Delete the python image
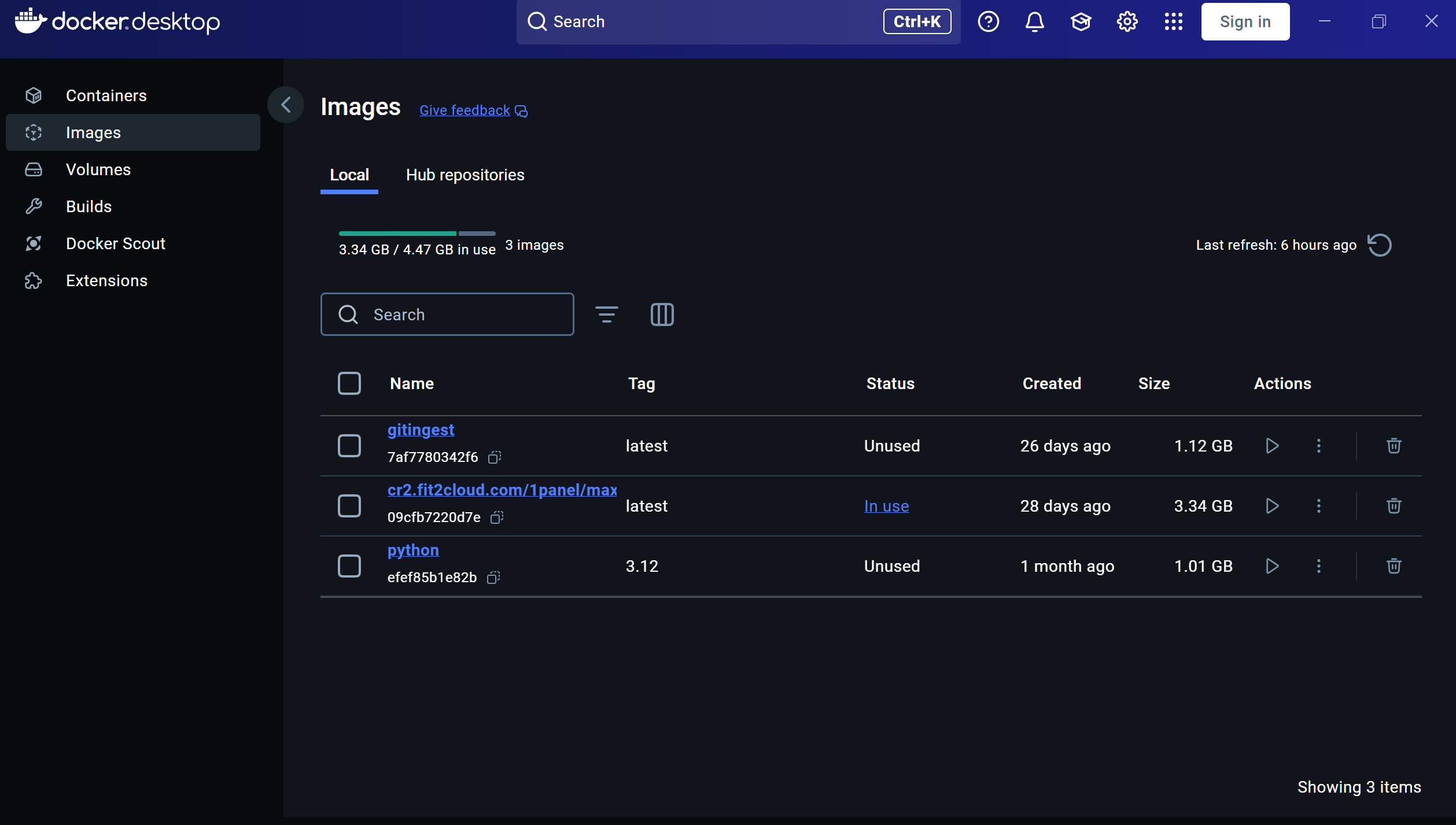This screenshot has width=1456, height=825. (x=1394, y=566)
